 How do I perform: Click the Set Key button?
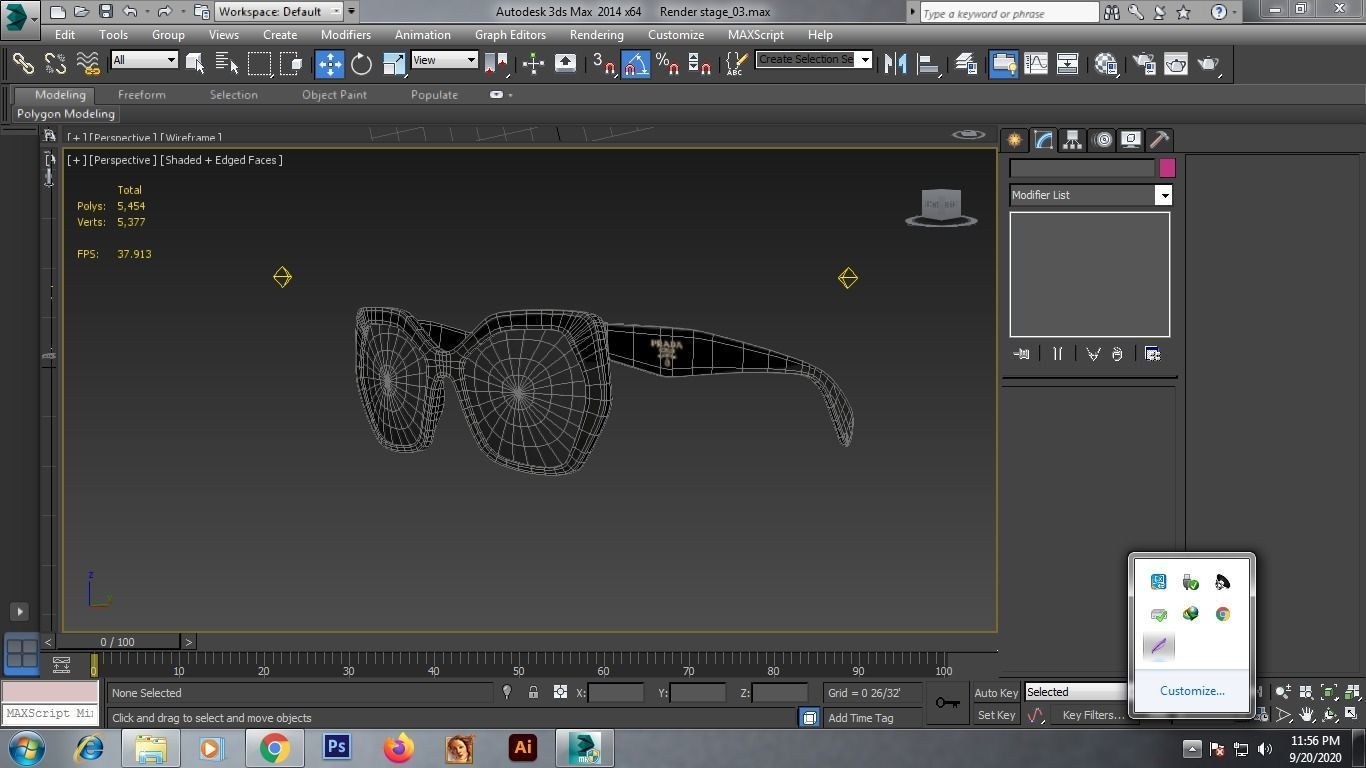click(996, 715)
